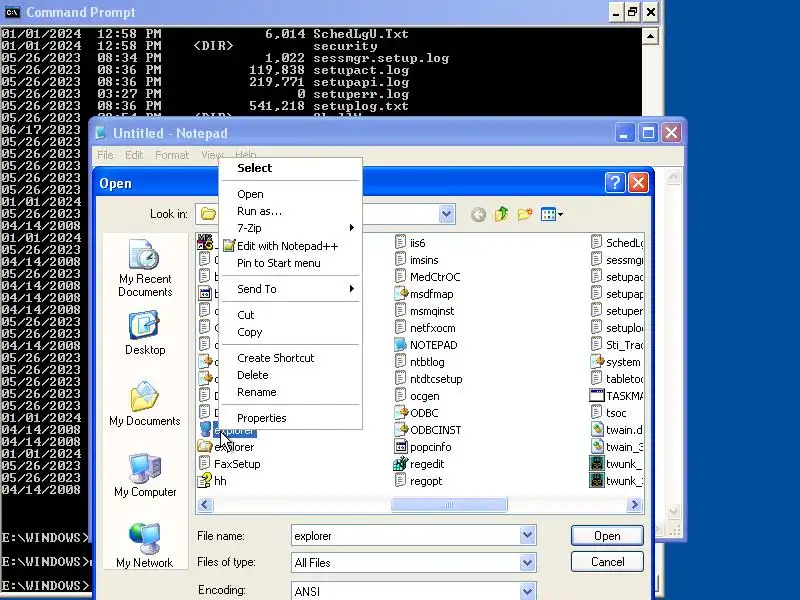Screen dimensions: 800x600
Task: Open My Network places shortcut
Action: tap(145, 545)
